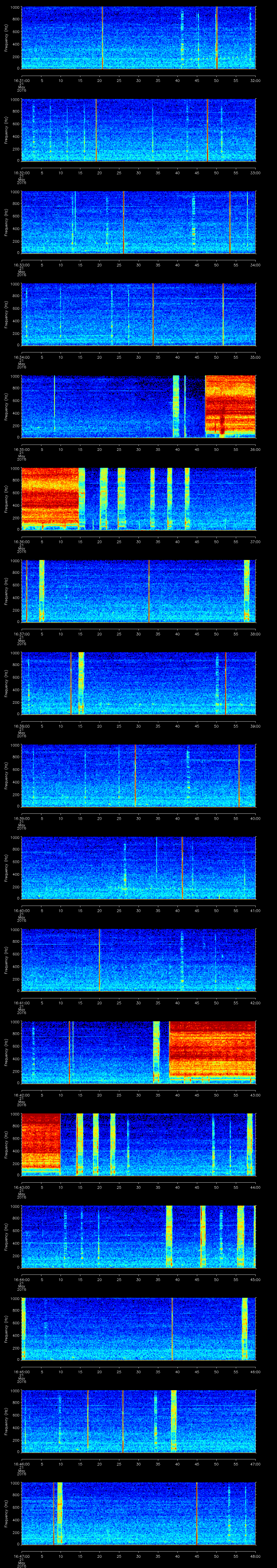
Task: Click the 16:33:00 start time label
Action: 22,264
